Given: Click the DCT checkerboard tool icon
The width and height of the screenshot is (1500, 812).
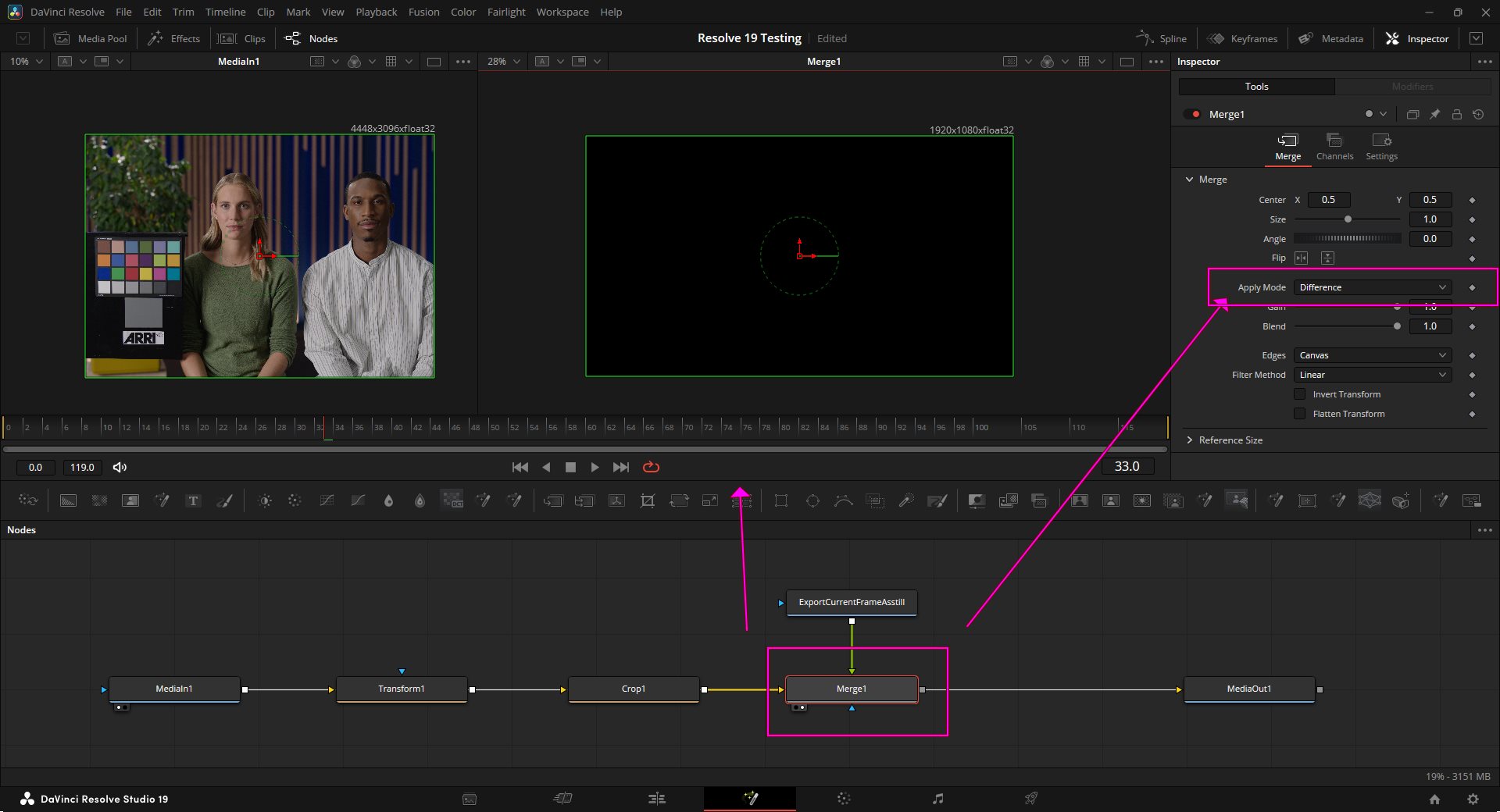Looking at the screenshot, I should coord(452,500).
